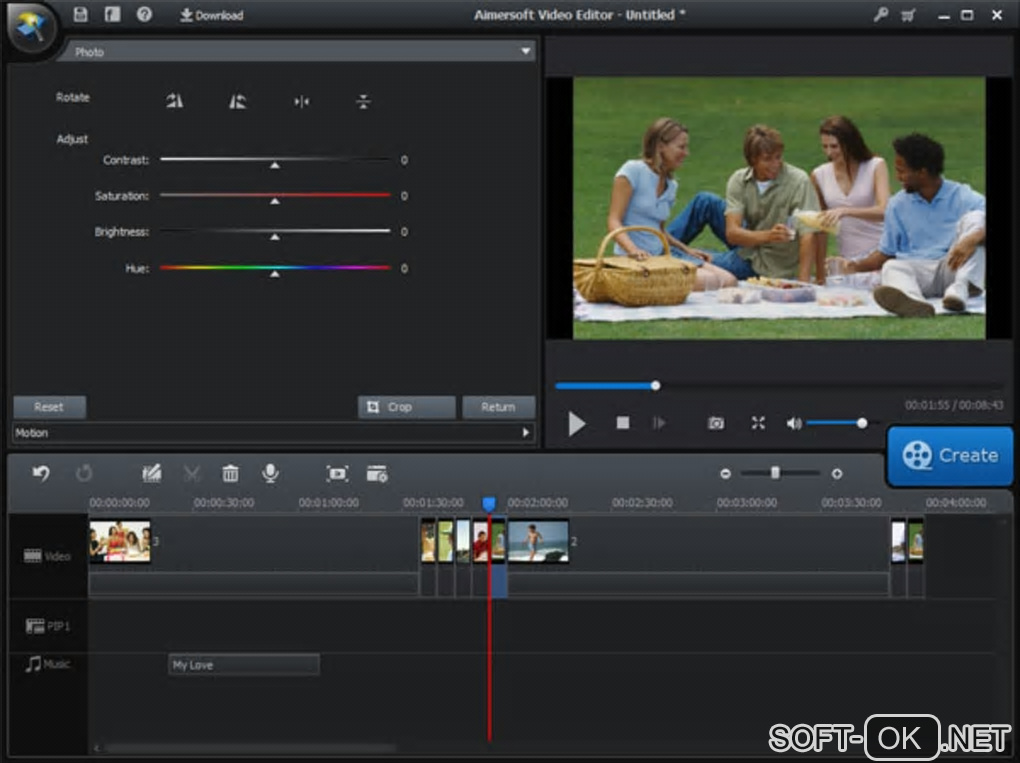Take a snapshot with camera icon
Screen dimensions: 1020x763
click(716, 423)
